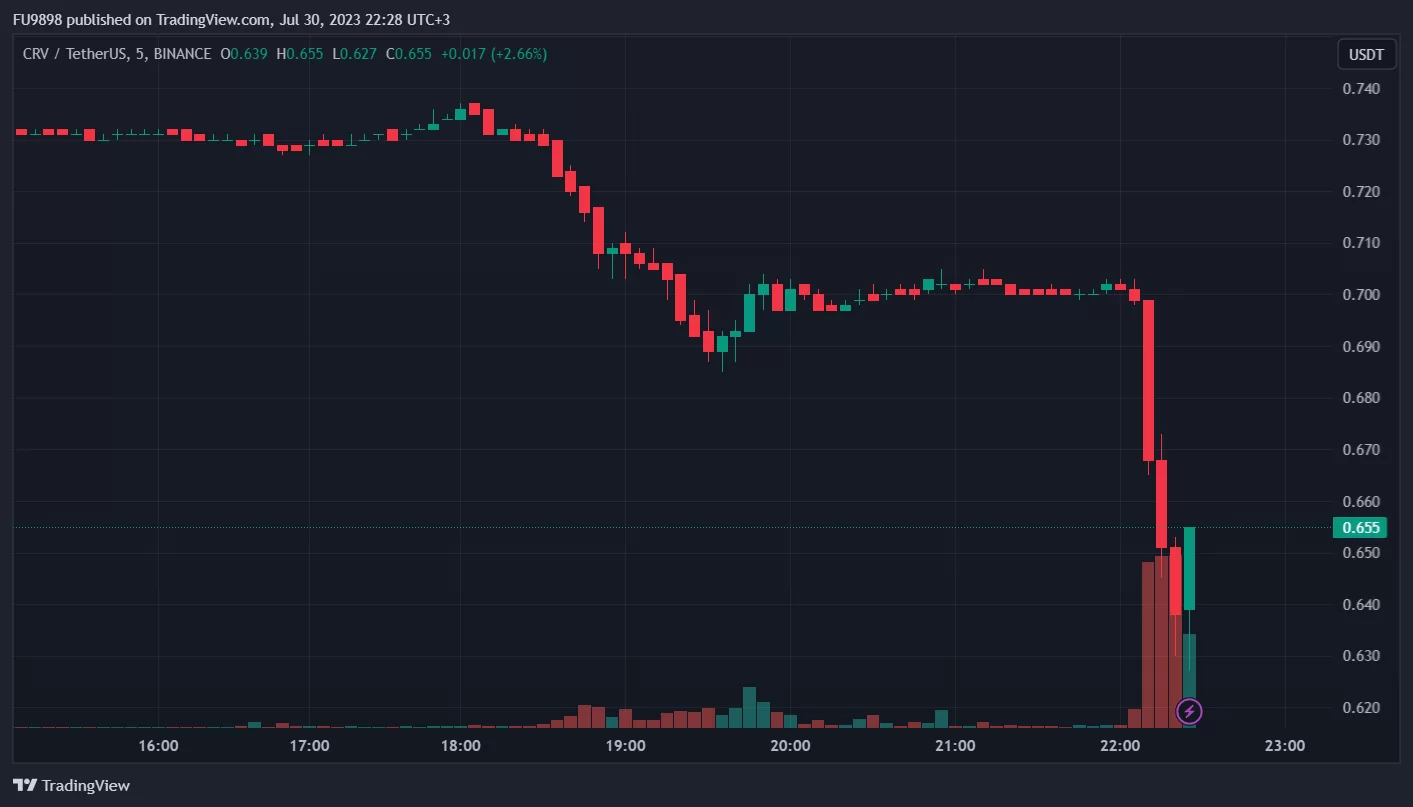Click the 23:00 time axis label
Screen dimensions: 1413x807
tap(1285, 746)
